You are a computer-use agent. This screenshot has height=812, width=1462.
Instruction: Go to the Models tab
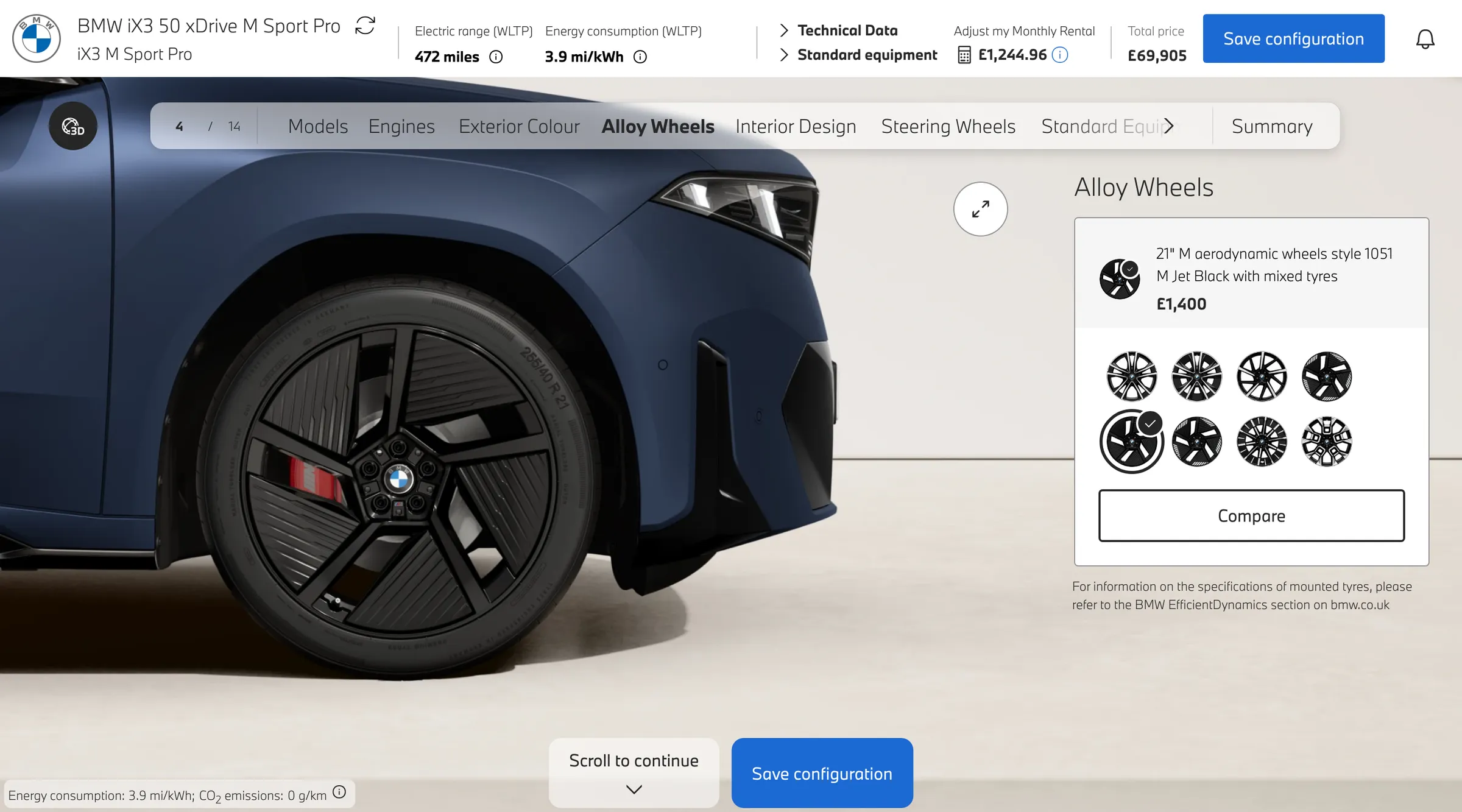pos(318,126)
